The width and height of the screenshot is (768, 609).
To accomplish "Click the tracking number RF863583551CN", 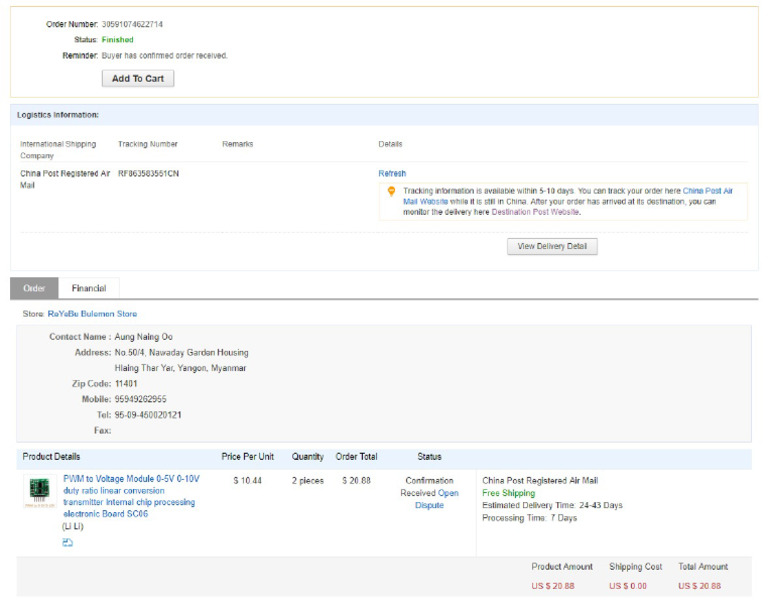I will coord(149,174).
